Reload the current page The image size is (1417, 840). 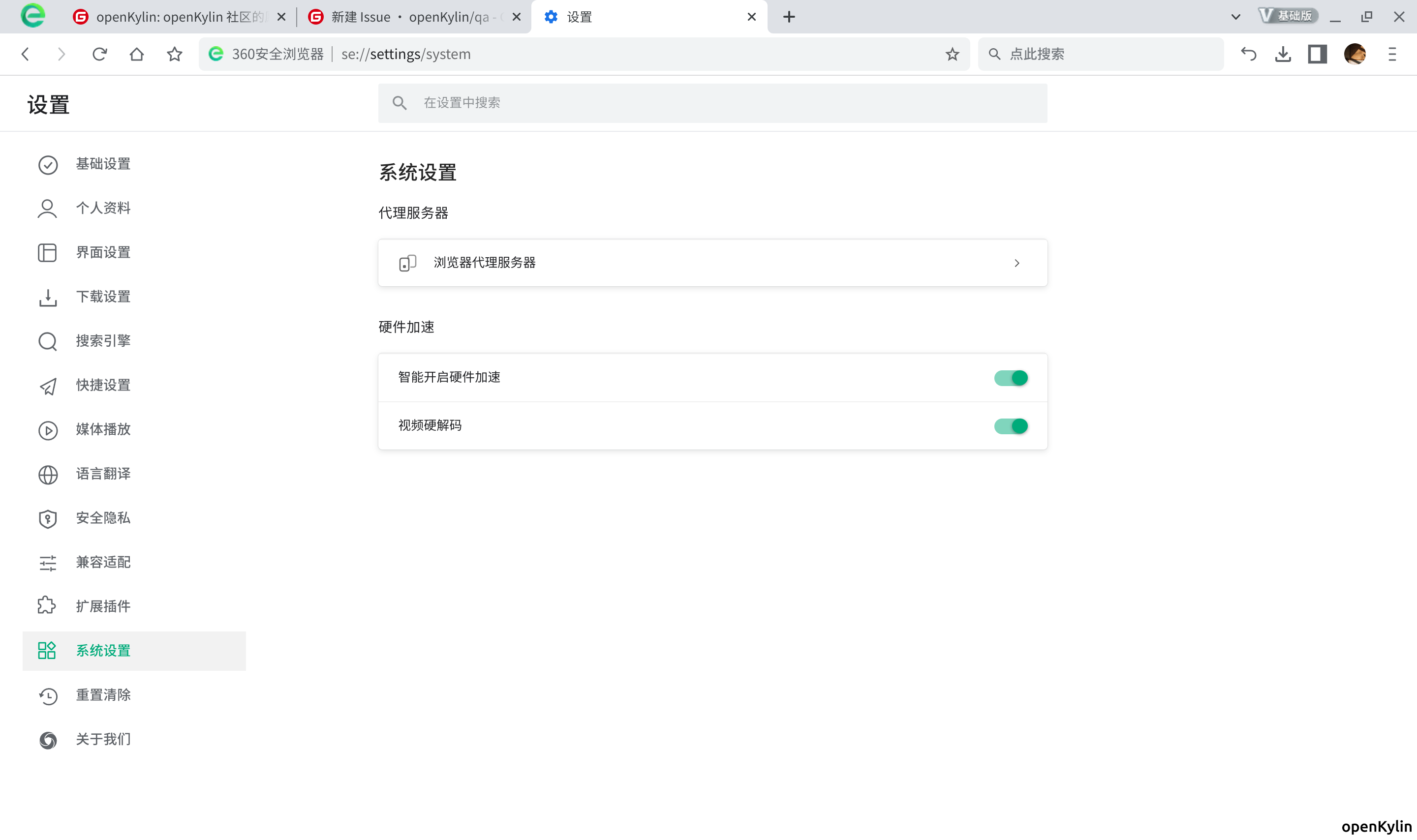click(x=100, y=54)
